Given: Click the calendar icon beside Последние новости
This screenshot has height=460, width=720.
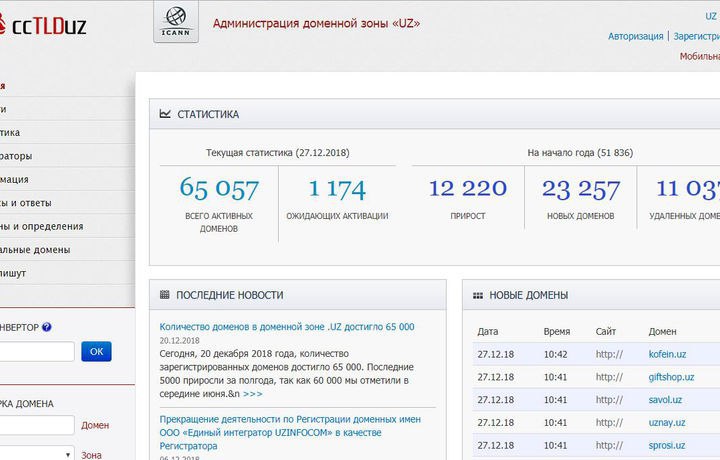Looking at the screenshot, I should coord(164,295).
